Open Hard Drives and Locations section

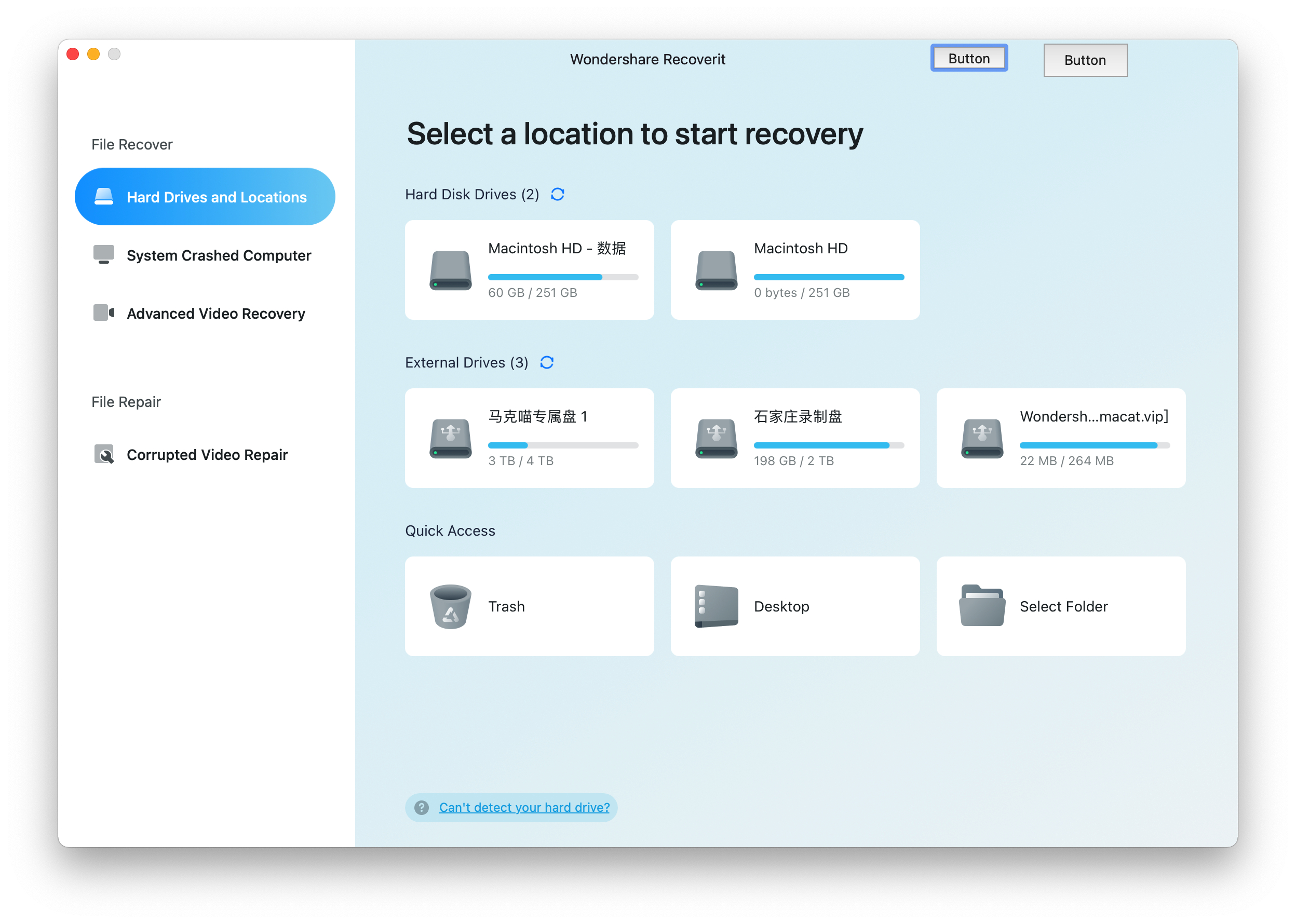click(205, 197)
